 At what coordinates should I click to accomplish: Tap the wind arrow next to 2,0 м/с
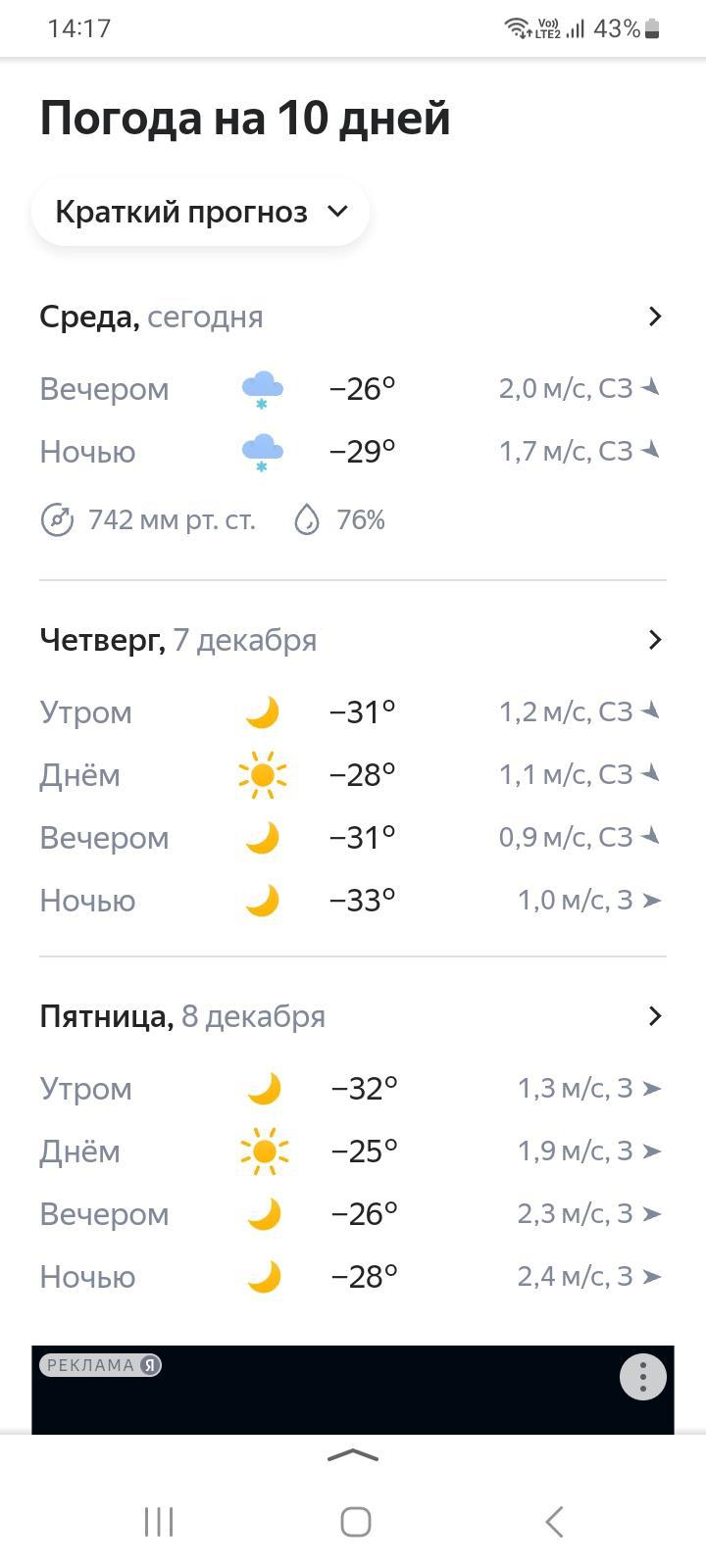(651, 388)
